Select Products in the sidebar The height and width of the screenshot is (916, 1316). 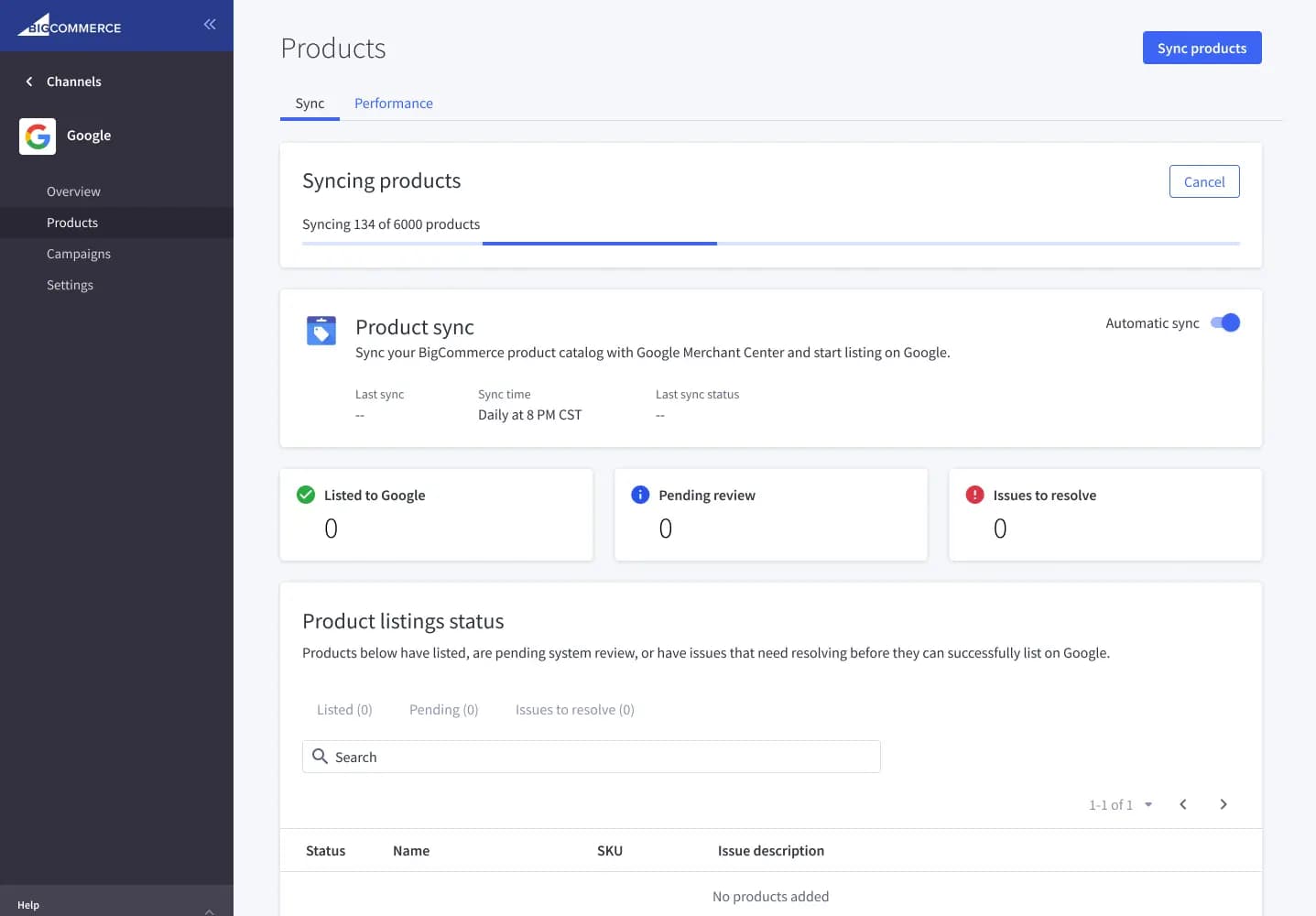tap(116, 223)
